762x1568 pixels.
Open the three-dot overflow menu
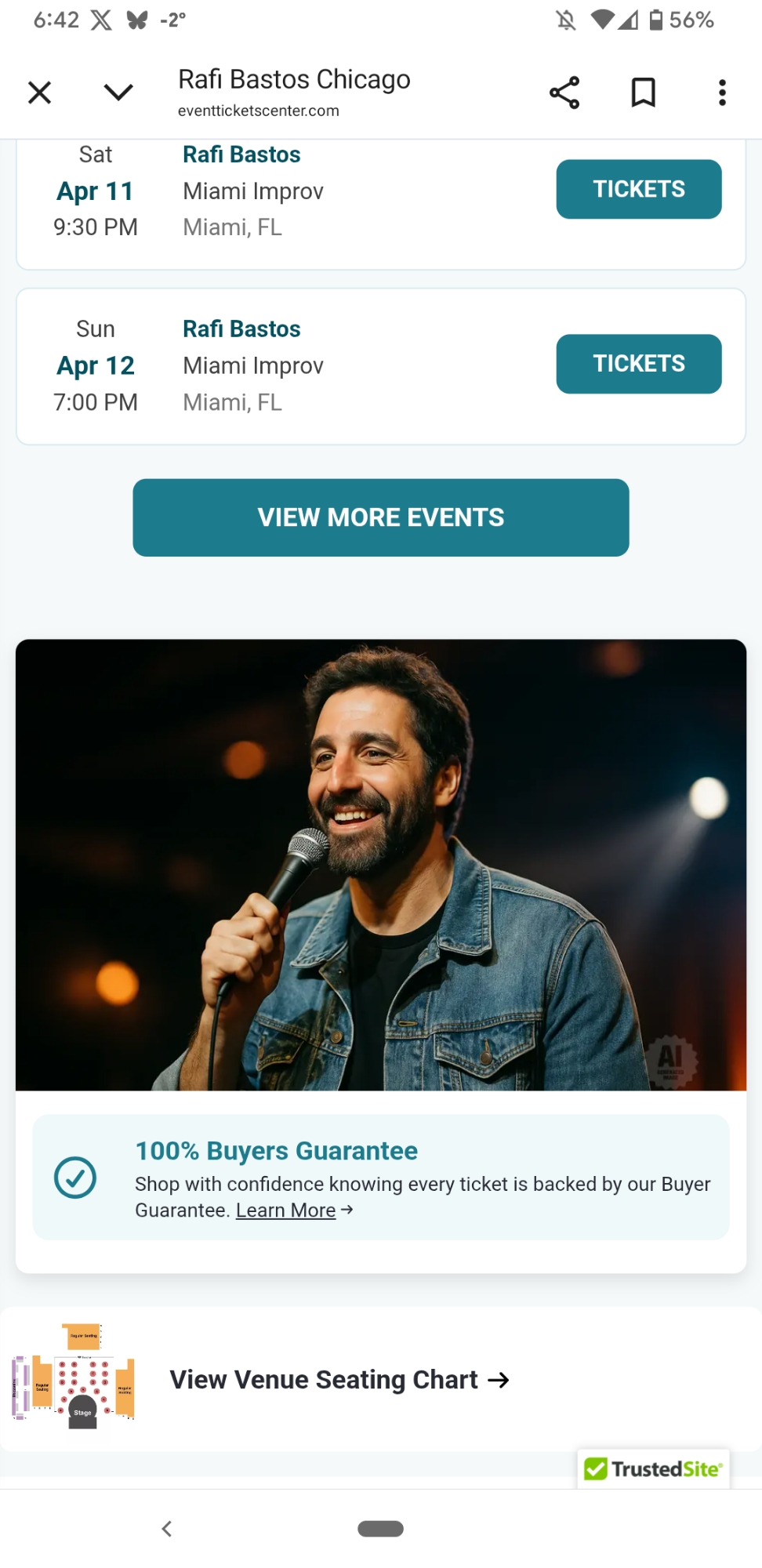click(x=722, y=93)
